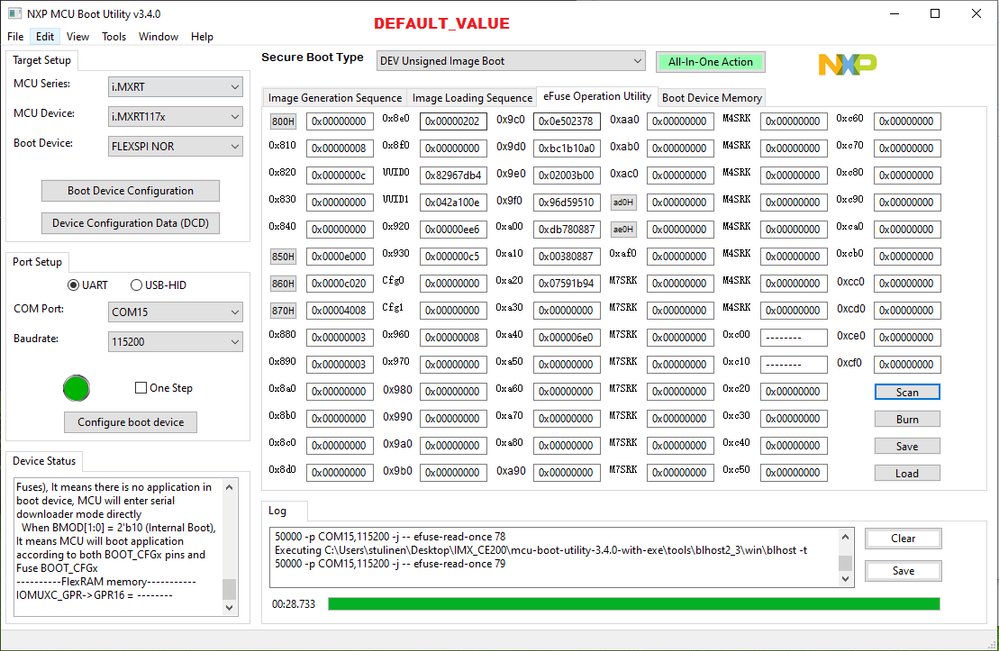Open the COM Port dropdown
Viewport: 999px width, 651px height.
tap(175, 312)
